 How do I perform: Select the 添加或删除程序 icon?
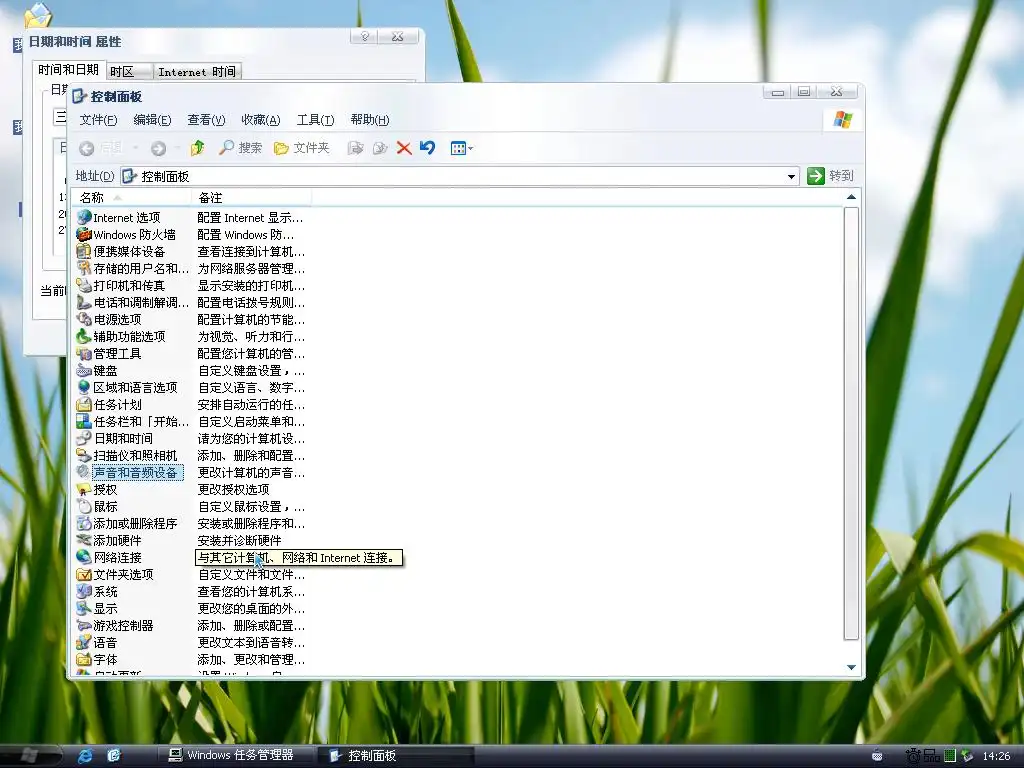84,523
